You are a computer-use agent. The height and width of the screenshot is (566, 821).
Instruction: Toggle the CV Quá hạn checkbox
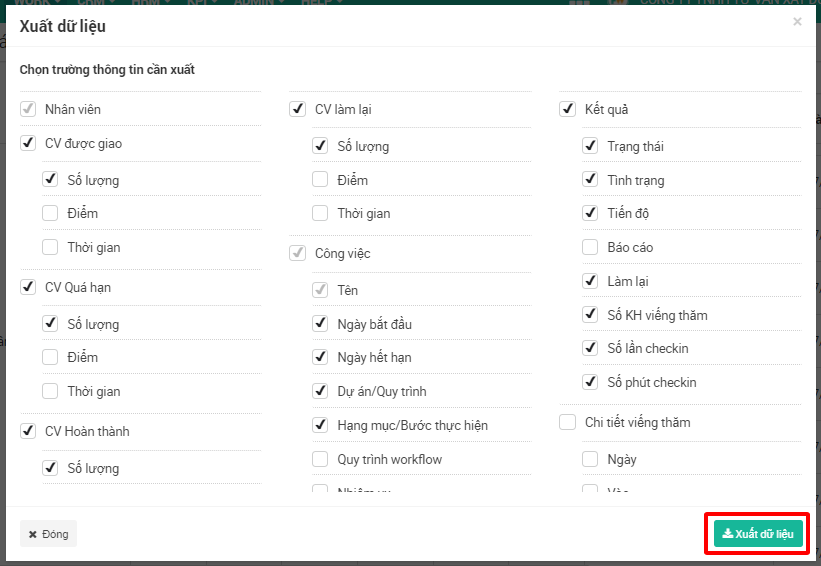28,287
